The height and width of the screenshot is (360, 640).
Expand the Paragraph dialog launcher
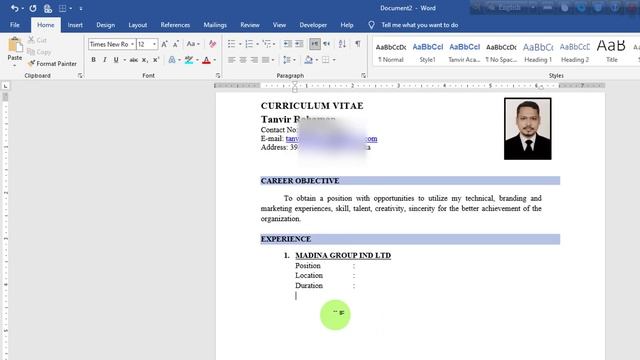363,76
